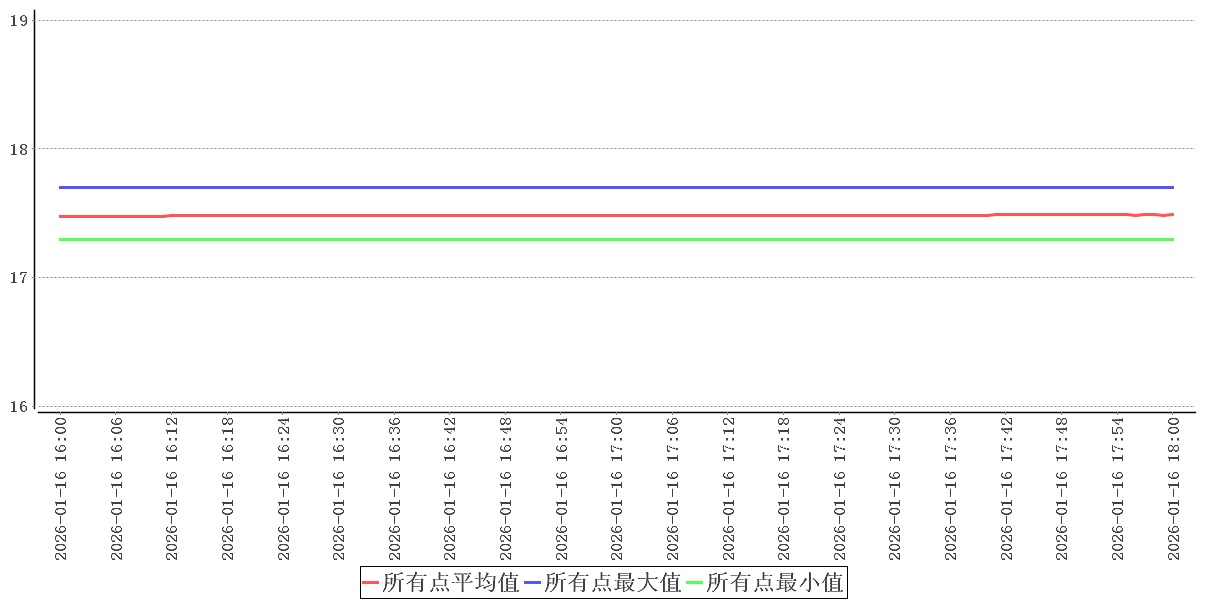The width and height of the screenshot is (1207, 600).
Task: Select the 2026-01-16 16:00 axis label
Action: click(x=61, y=489)
